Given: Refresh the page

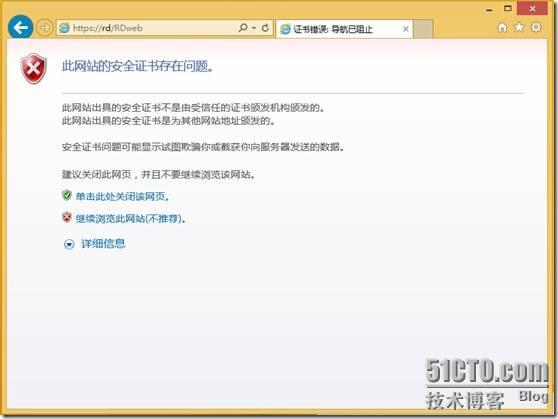Looking at the screenshot, I should click(x=265, y=28).
